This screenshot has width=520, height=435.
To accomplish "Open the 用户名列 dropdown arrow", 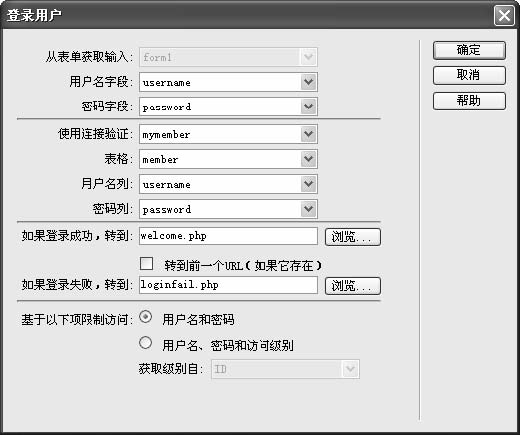I will point(308,184).
